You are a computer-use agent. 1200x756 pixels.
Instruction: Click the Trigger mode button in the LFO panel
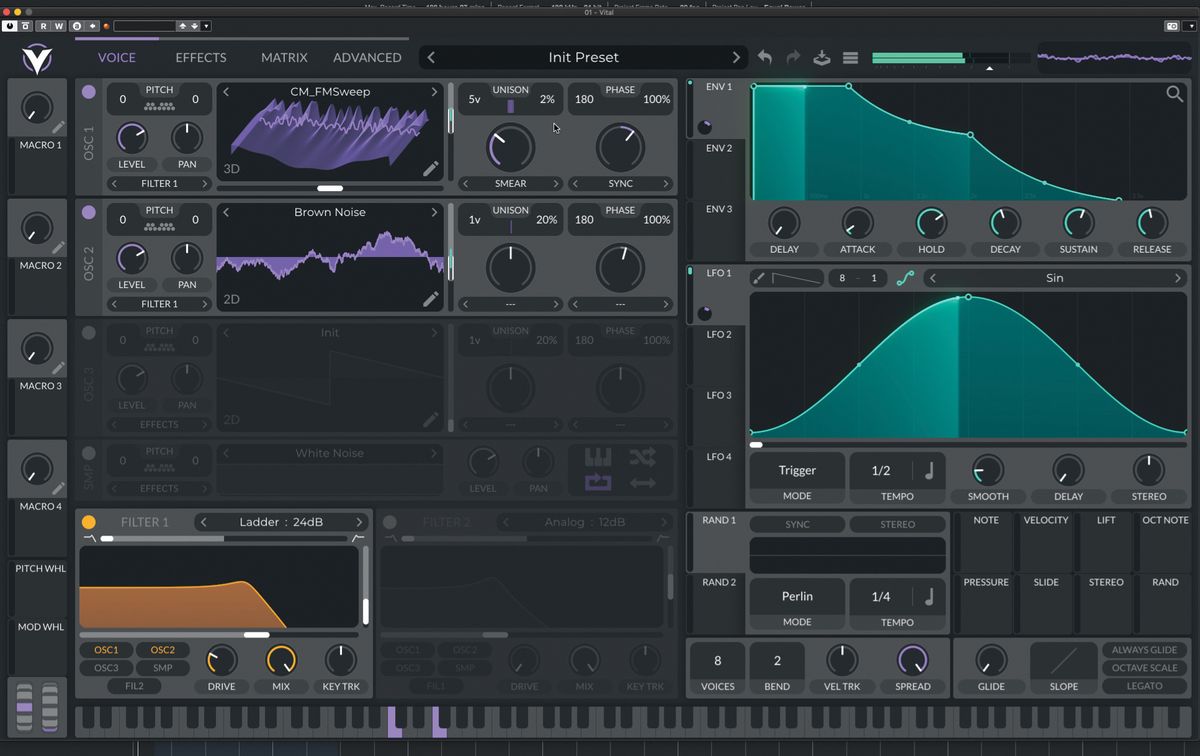tap(796, 470)
